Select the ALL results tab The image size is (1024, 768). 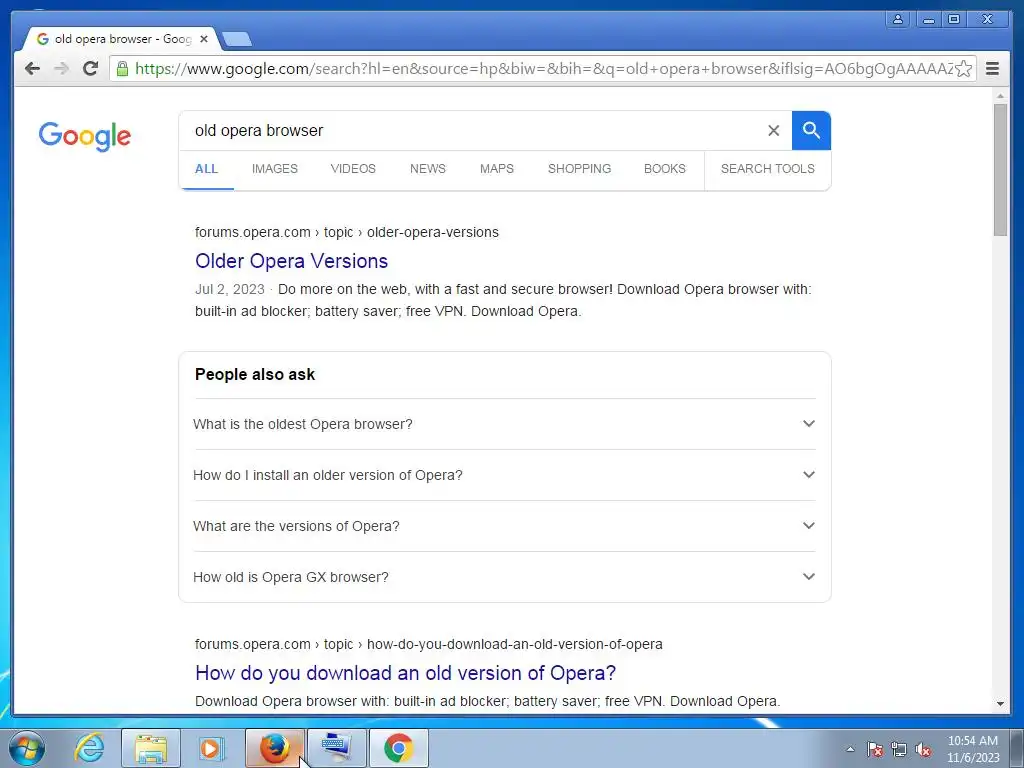coord(206,168)
